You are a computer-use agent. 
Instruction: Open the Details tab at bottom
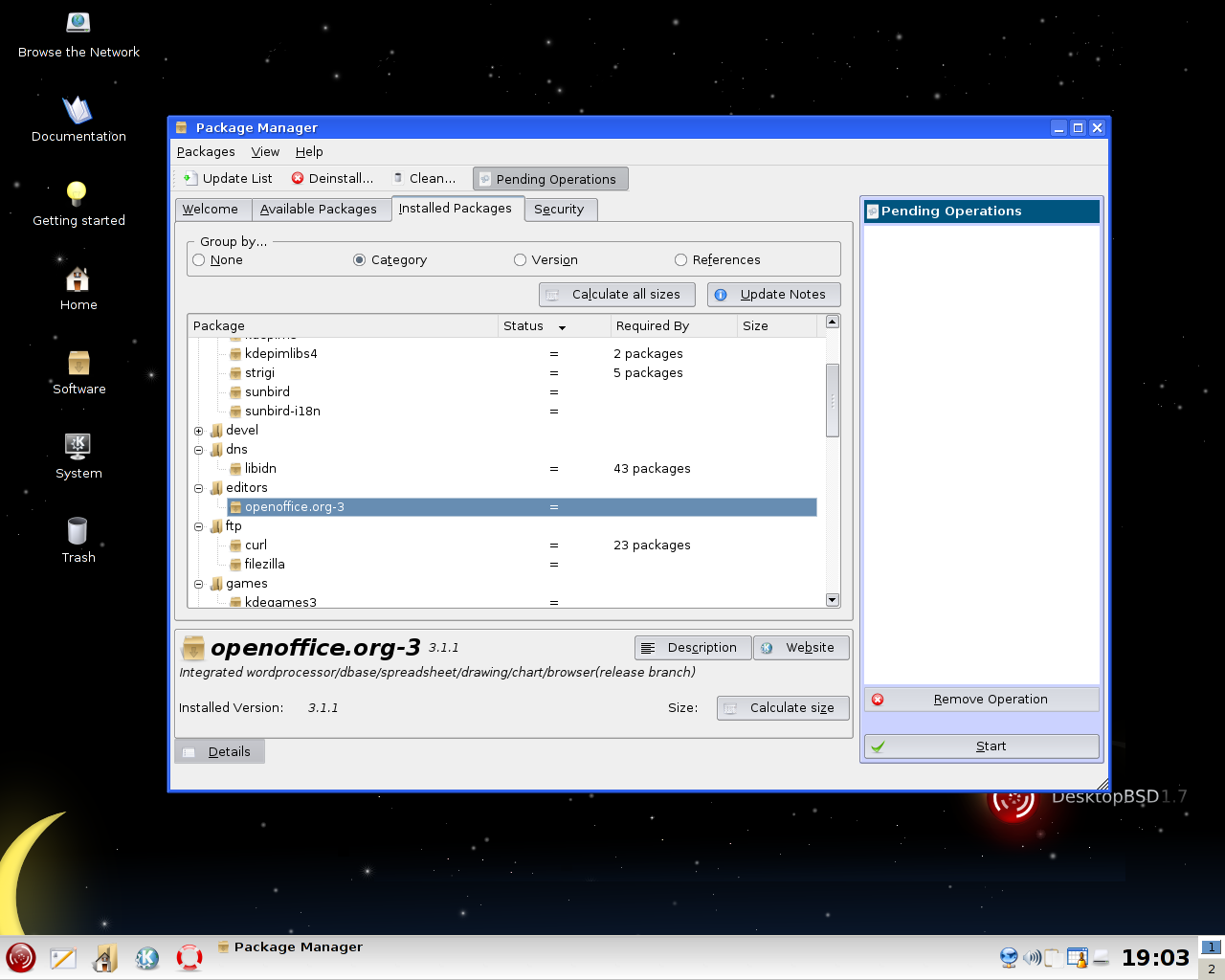tap(220, 751)
